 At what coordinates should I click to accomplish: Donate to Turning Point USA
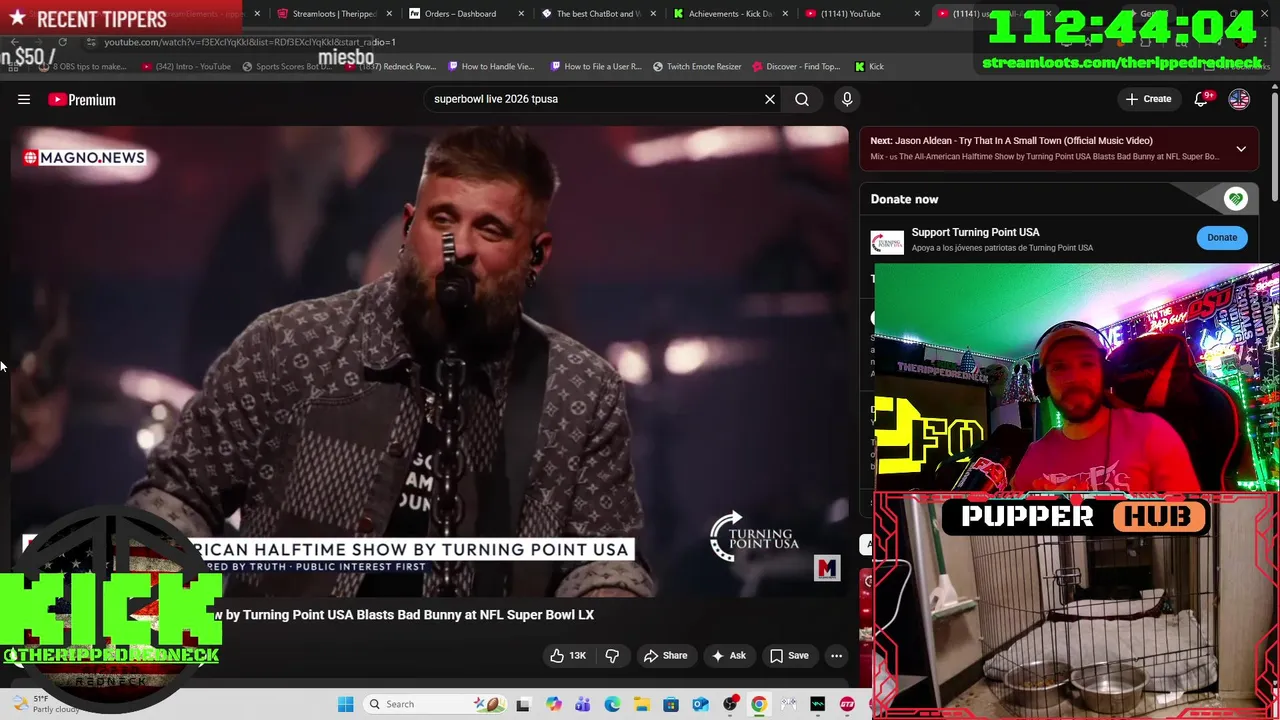click(x=1222, y=237)
